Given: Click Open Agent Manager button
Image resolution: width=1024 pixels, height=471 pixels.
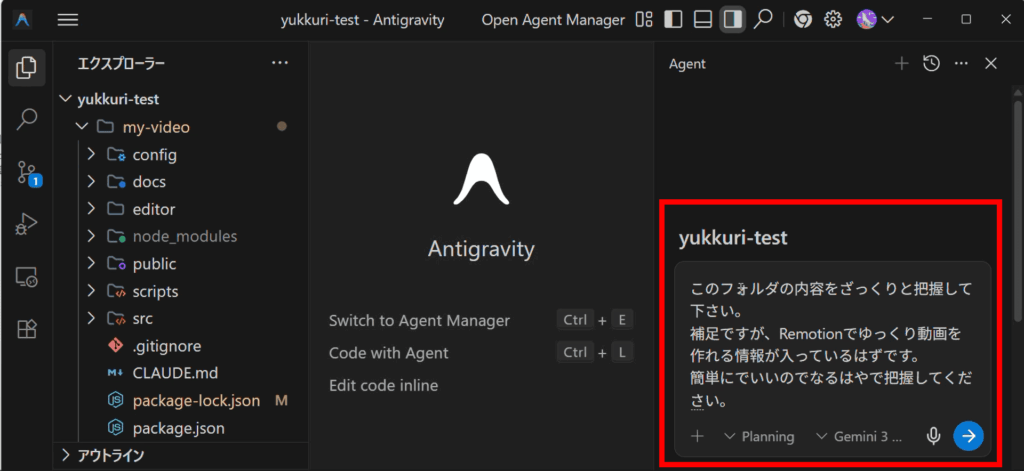Looking at the screenshot, I should click(553, 20).
